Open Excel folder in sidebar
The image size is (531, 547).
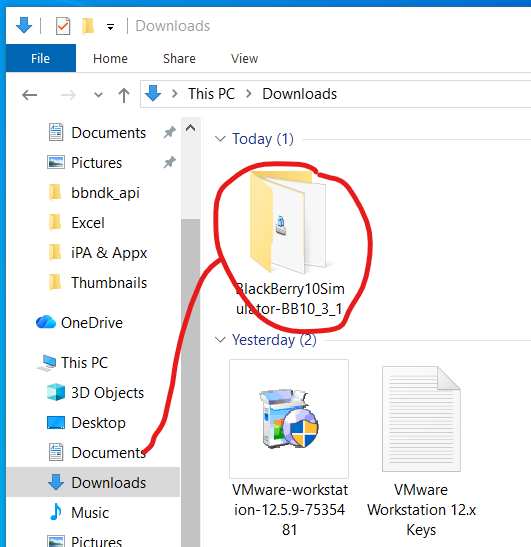click(x=88, y=223)
